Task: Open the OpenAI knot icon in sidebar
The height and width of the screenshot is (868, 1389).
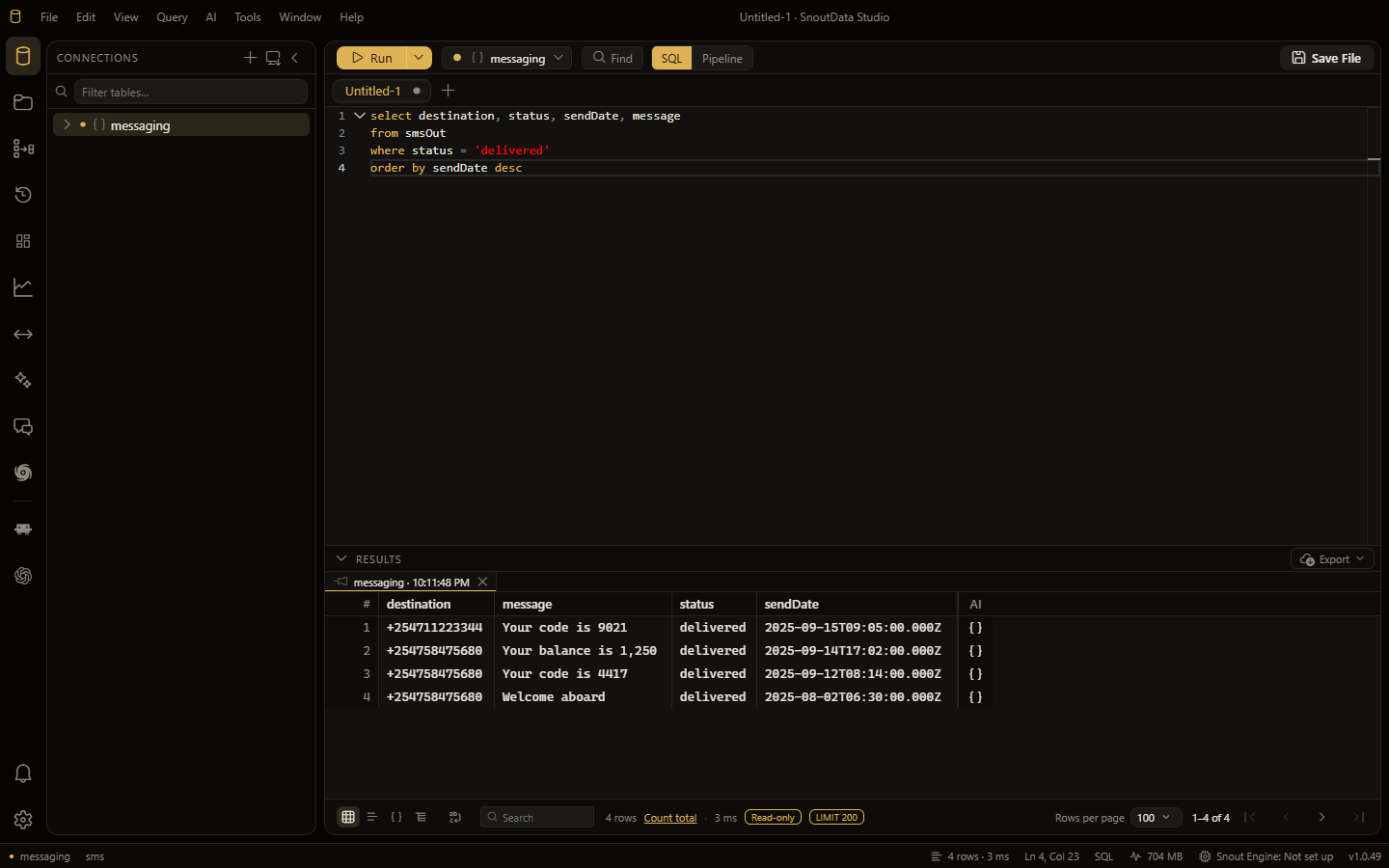Action: pos(23,576)
